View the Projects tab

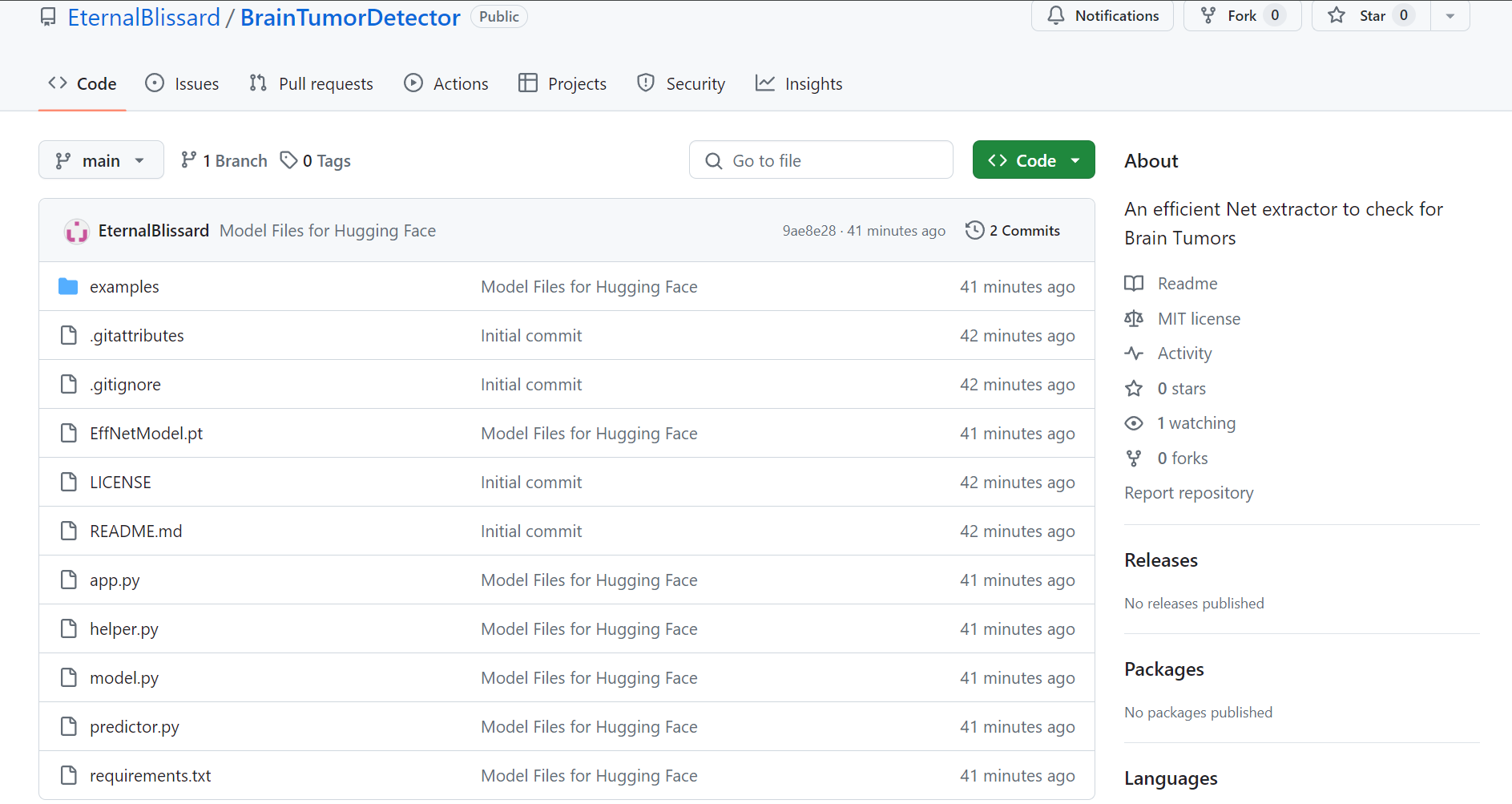pos(562,83)
